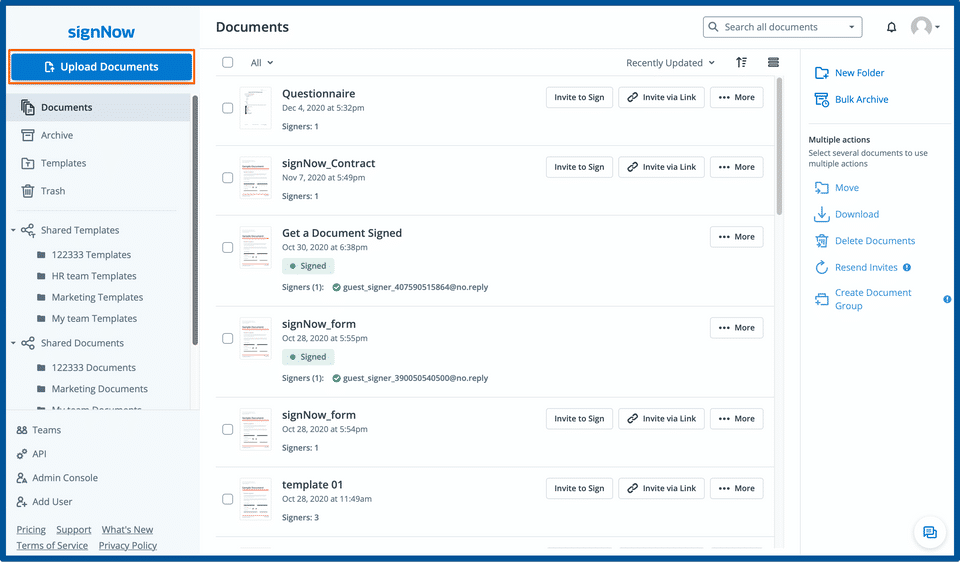
Task: Open the chat support icon
Action: click(930, 532)
